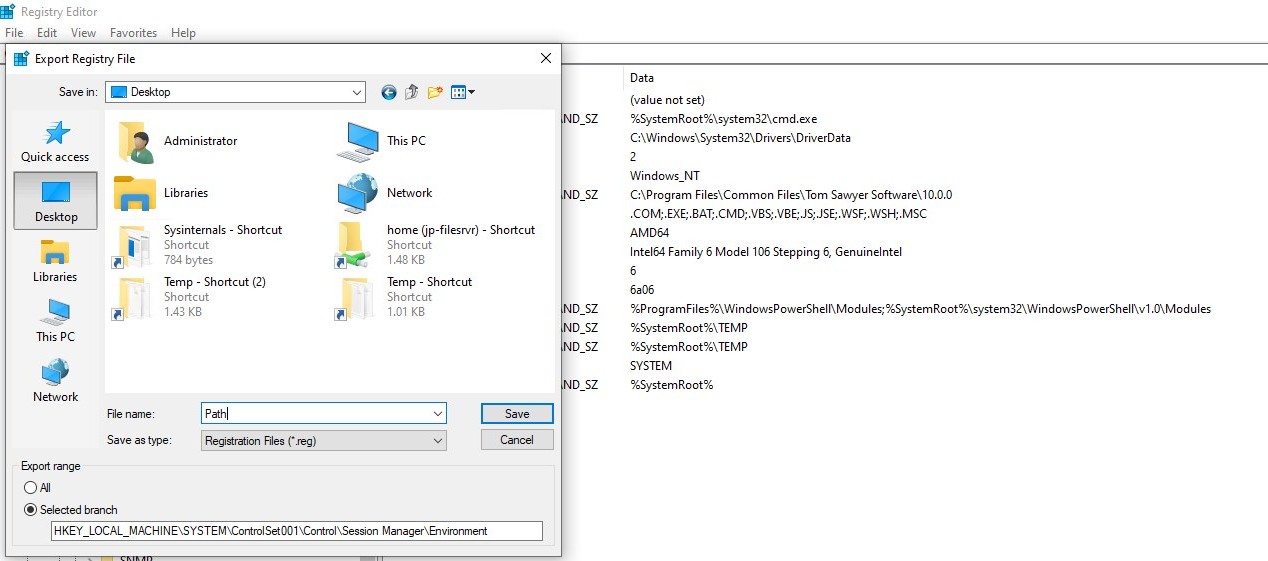Click the SYSTEM data value
1268x561 pixels.
[651, 366]
